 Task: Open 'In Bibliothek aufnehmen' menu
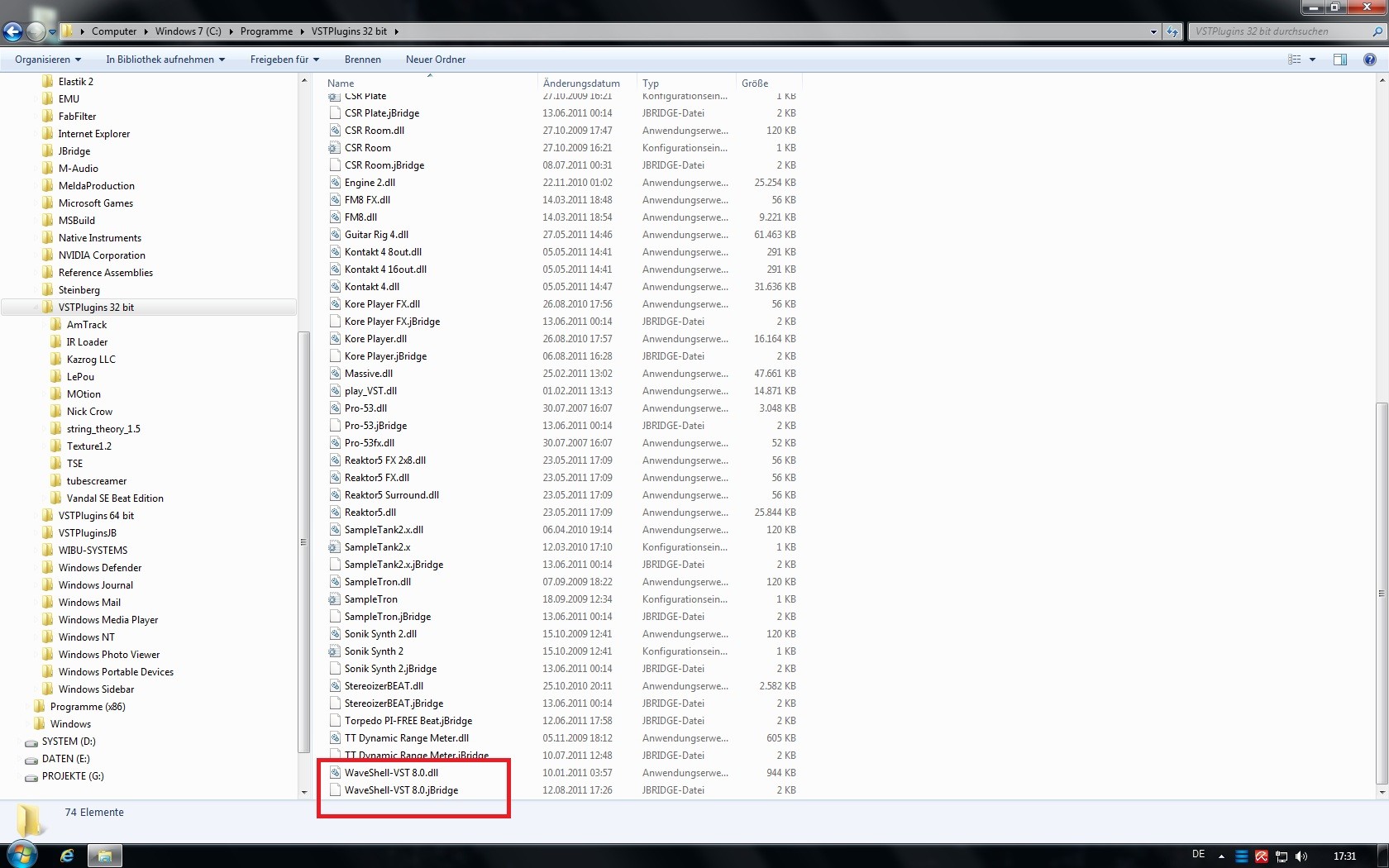(x=165, y=60)
